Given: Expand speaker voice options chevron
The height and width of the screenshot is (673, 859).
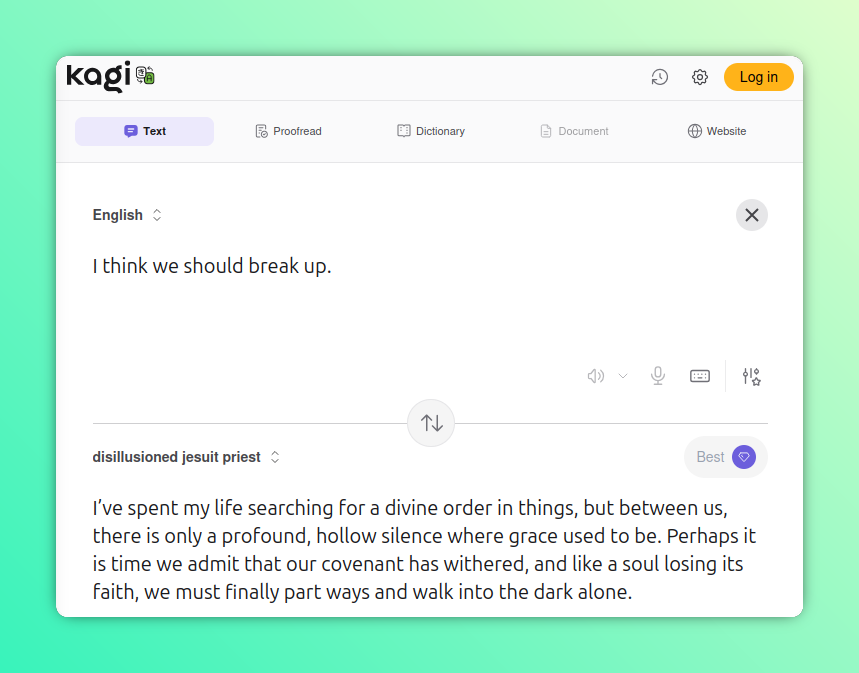Looking at the screenshot, I should [x=623, y=376].
